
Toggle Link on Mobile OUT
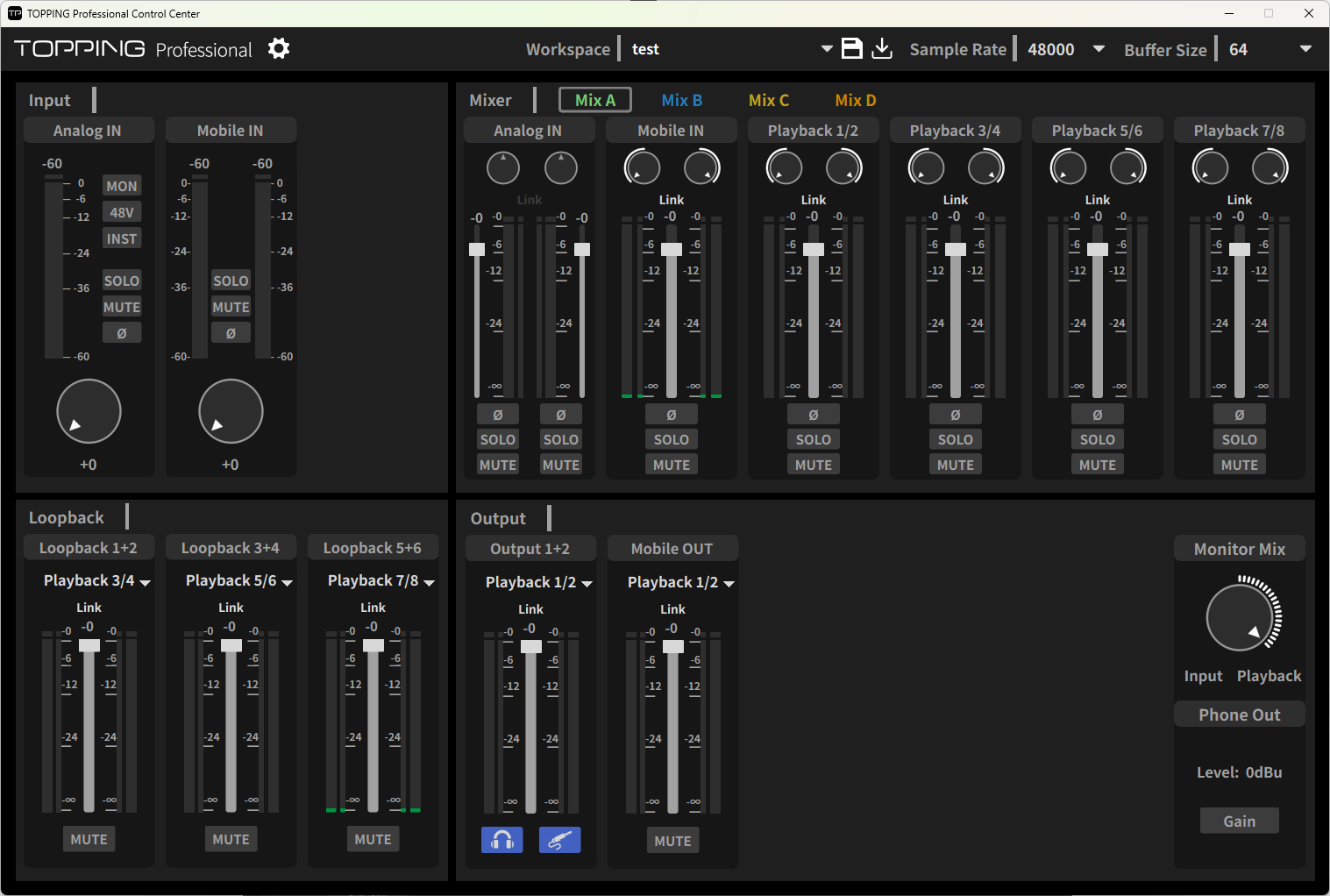[x=672, y=609]
